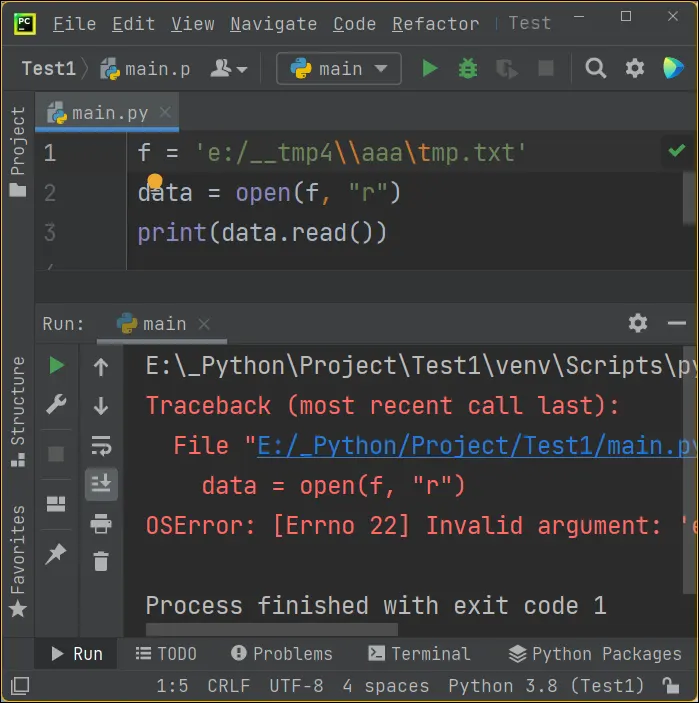Open the Refactor menu
699x703 pixels.
(435, 24)
